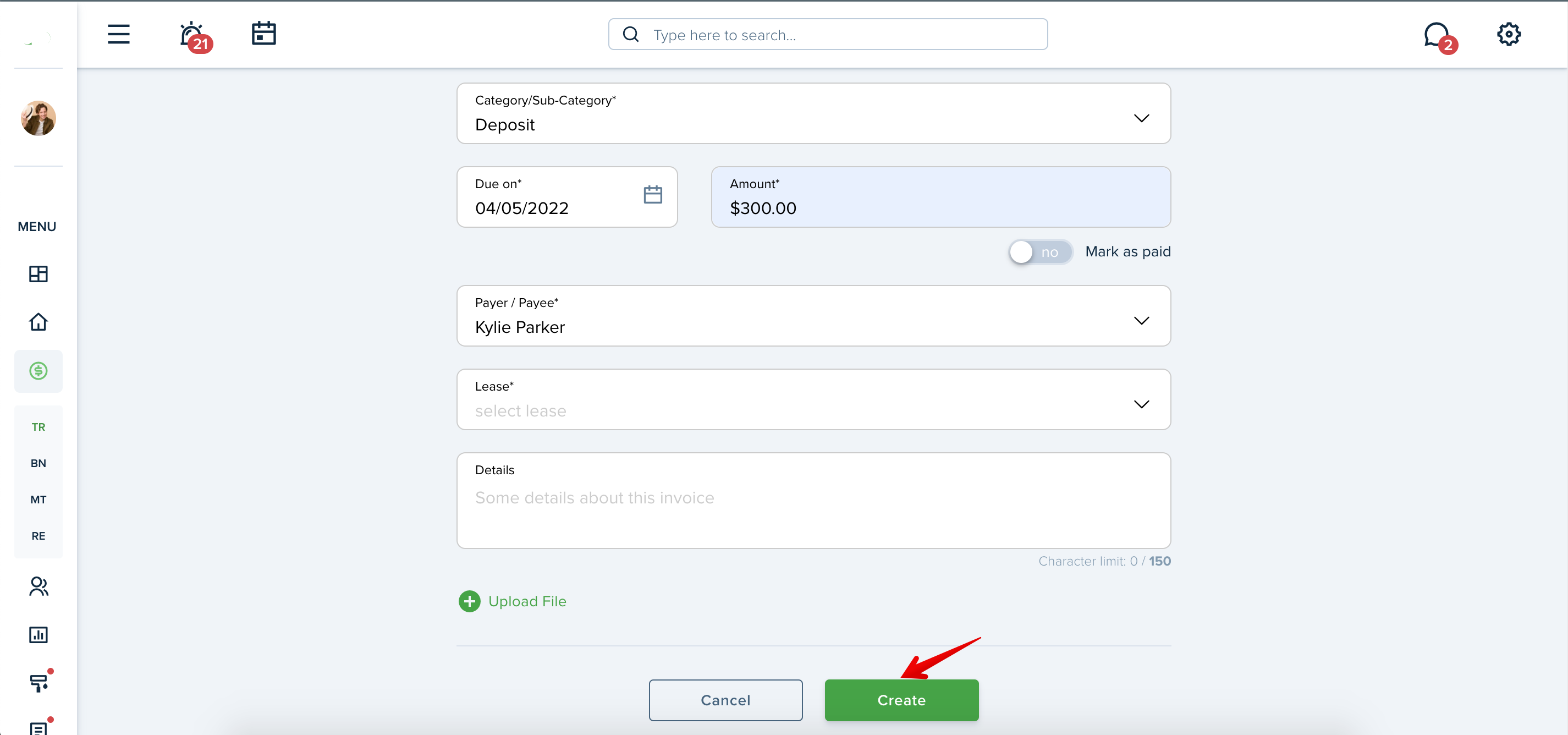Toggle the Mark as paid switch
The width and height of the screenshot is (1568, 735).
(x=1040, y=252)
